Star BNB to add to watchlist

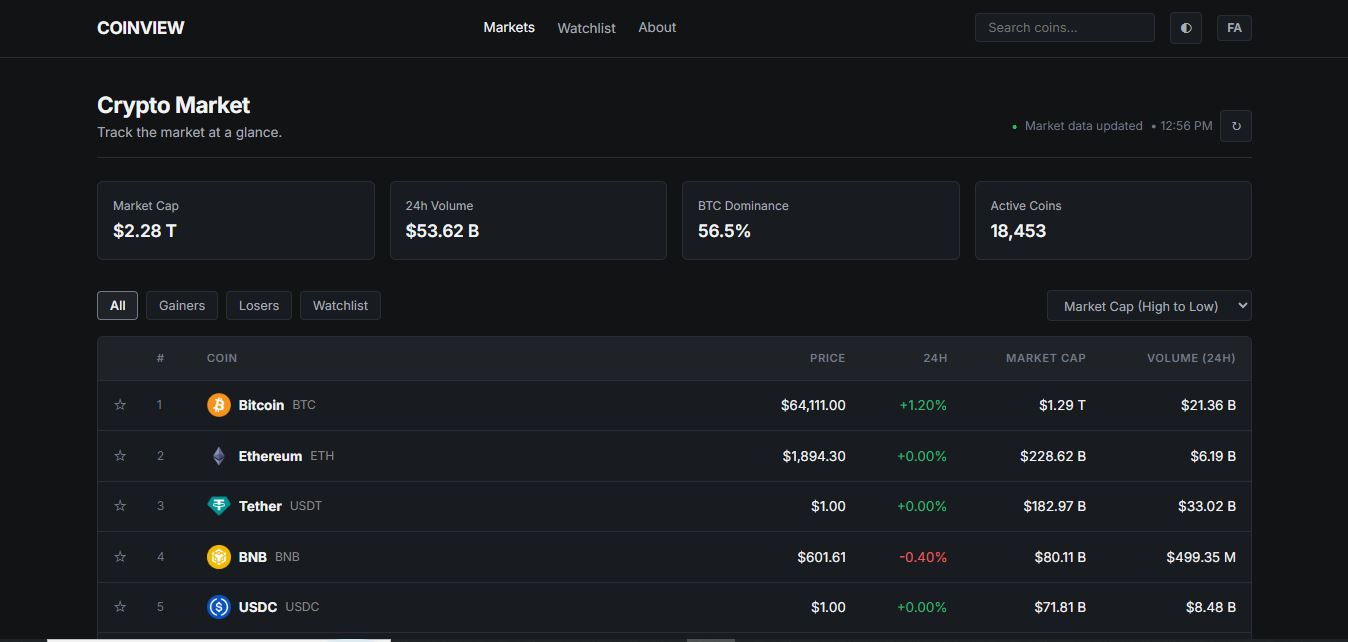point(120,557)
